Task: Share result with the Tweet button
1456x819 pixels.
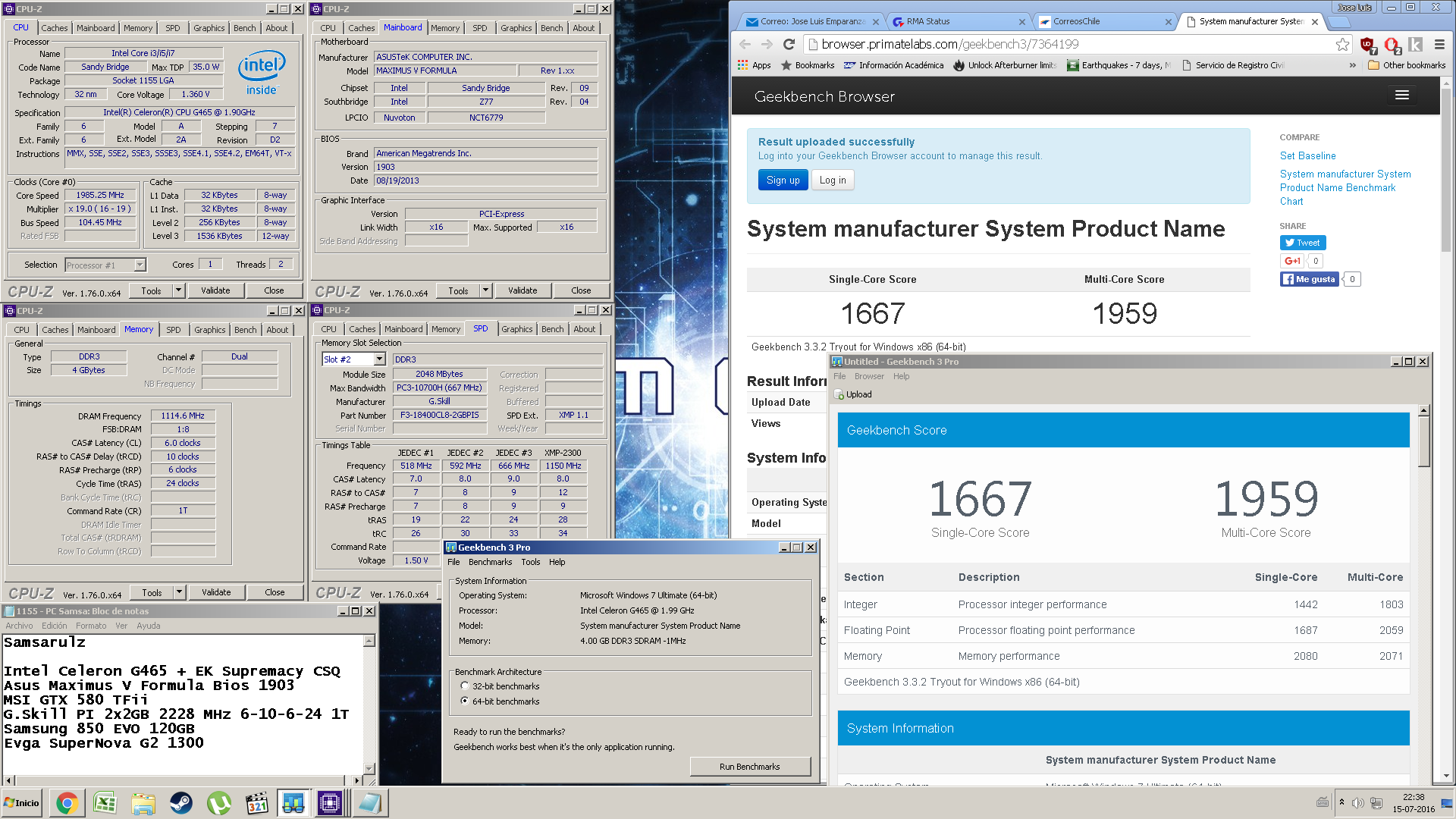Action: coord(1302,243)
